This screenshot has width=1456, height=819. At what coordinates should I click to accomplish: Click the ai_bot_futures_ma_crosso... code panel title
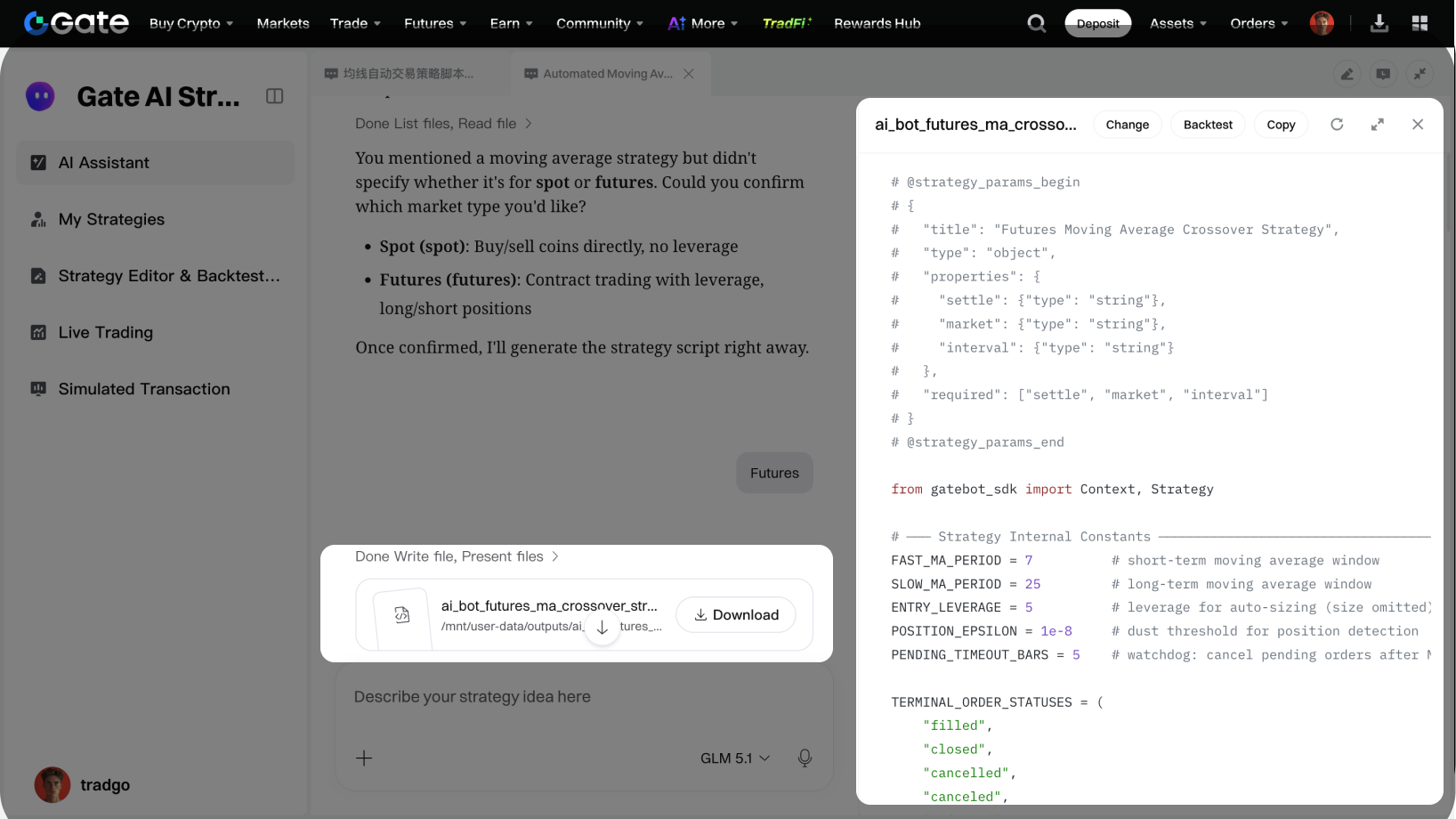[x=975, y=125]
